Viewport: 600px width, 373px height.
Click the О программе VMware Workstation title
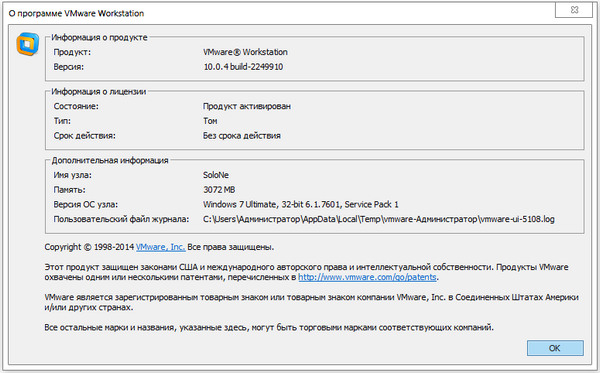pos(76,13)
